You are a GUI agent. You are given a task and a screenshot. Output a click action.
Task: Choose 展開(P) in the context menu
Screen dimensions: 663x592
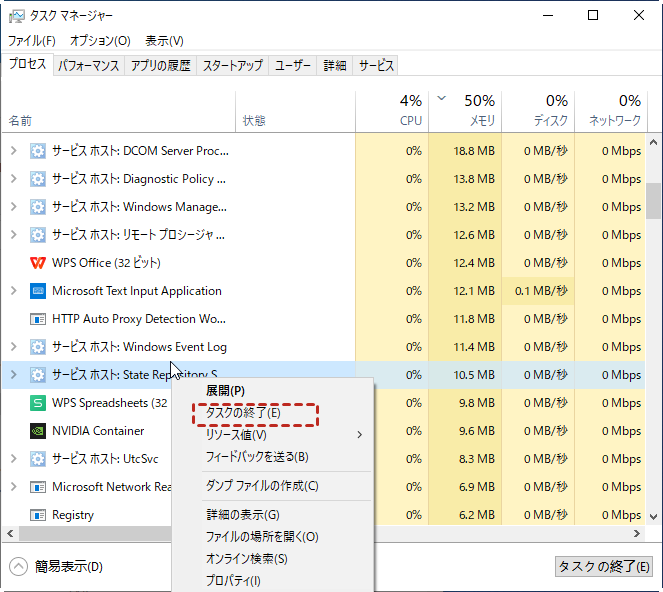(x=273, y=390)
